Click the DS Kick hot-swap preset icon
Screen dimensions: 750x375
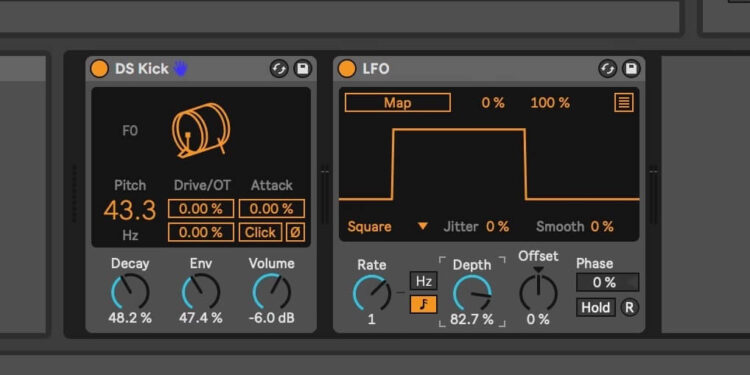pos(279,69)
